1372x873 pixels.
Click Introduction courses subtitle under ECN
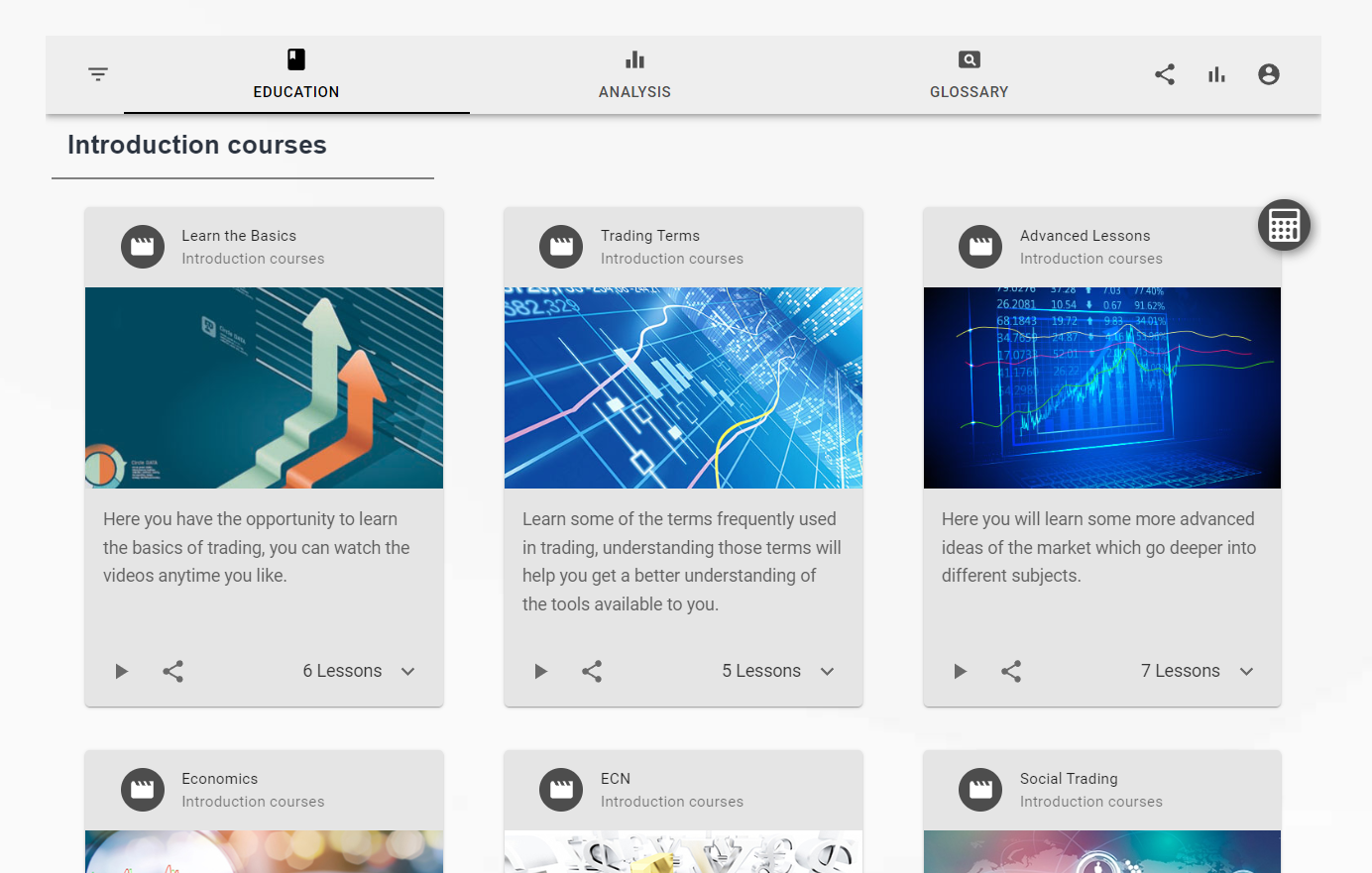(x=672, y=802)
